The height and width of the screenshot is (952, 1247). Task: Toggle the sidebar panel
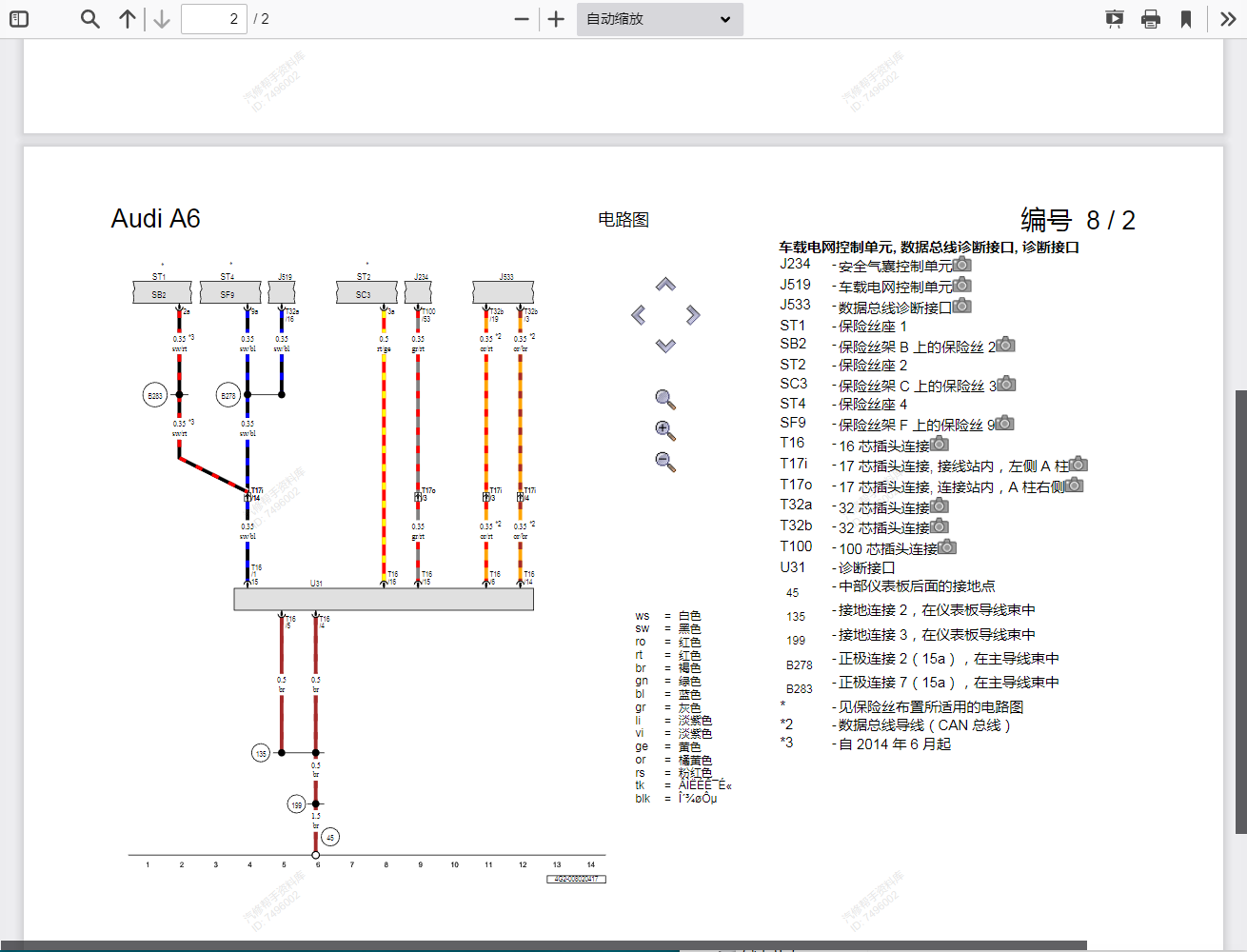coord(19,18)
